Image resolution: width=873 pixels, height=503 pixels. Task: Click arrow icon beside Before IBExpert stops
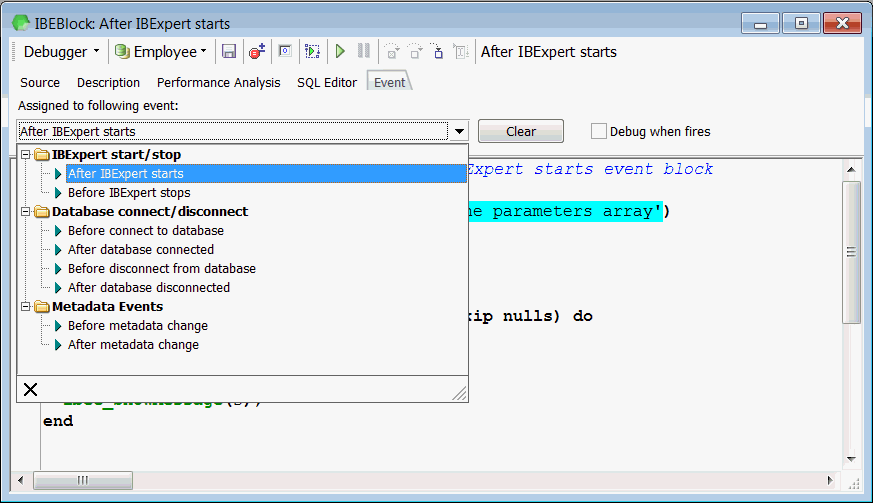pyautogui.click(x=58, y=193)
